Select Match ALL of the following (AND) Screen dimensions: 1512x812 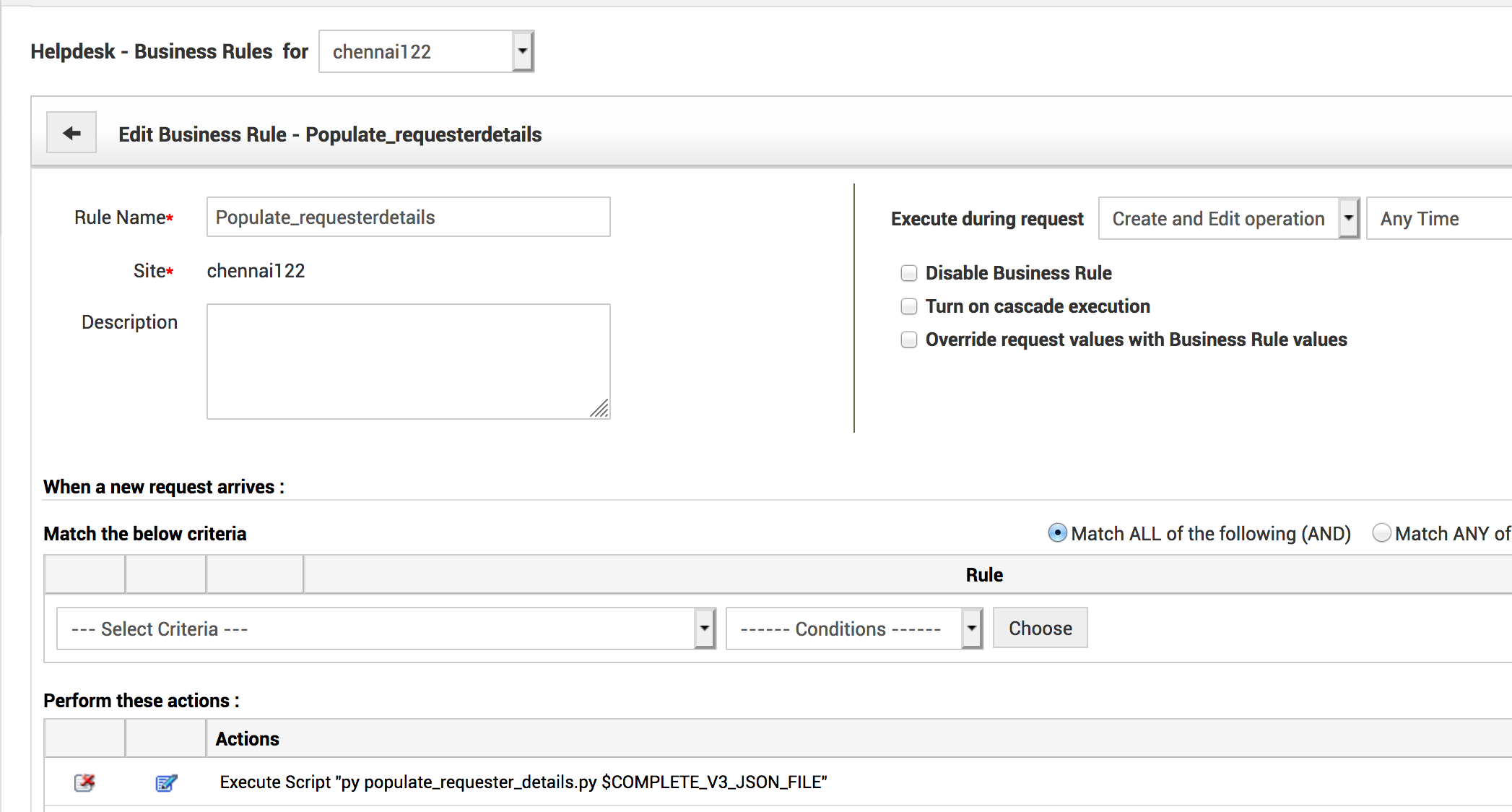(1057, 533)
